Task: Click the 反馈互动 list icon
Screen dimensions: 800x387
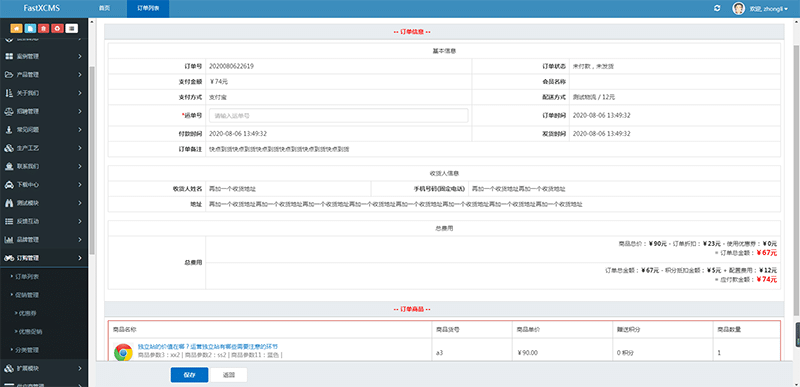Action: coord(9,221)
